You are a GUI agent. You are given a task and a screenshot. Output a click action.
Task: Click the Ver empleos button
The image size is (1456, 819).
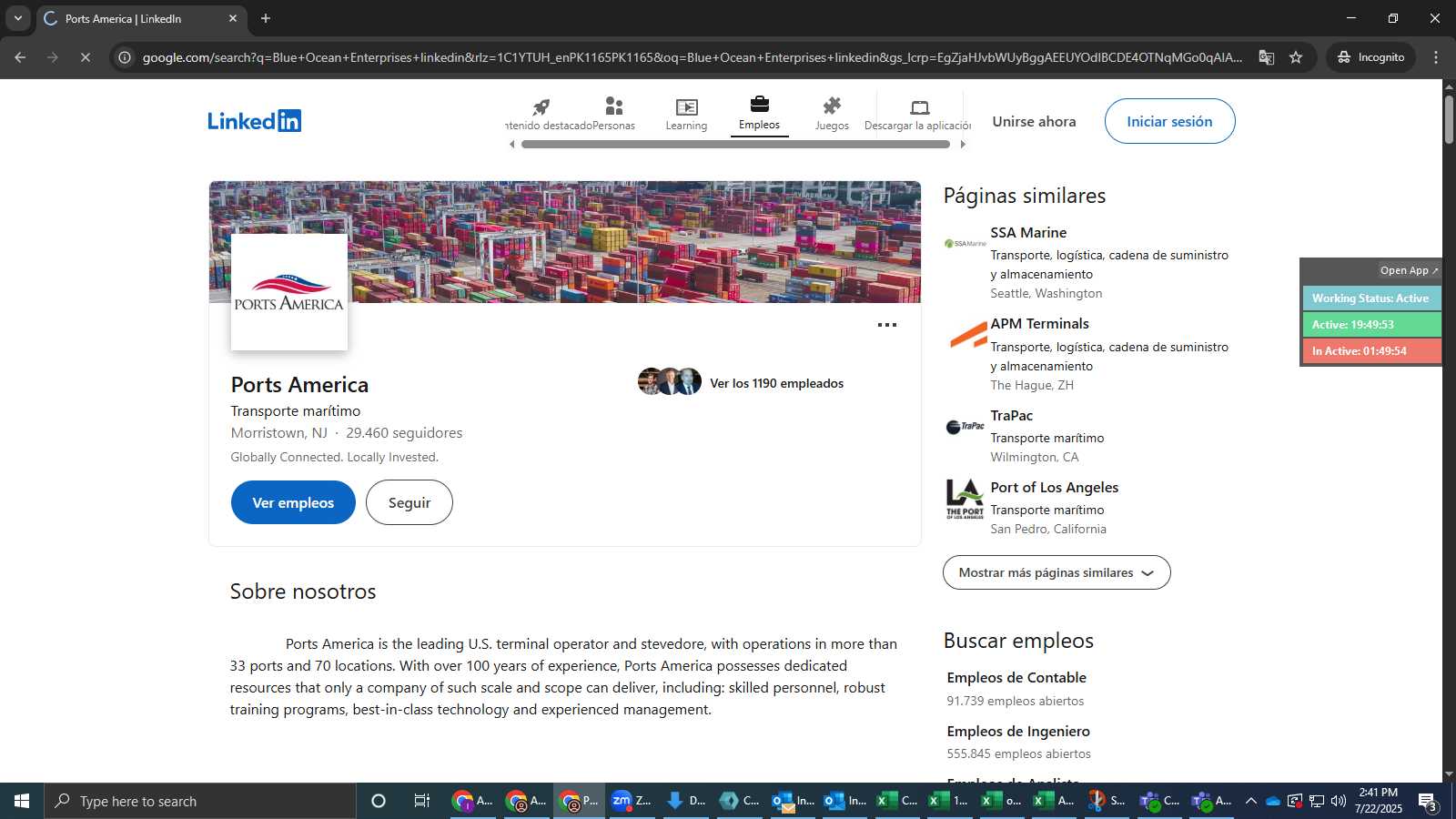(293, 502)
